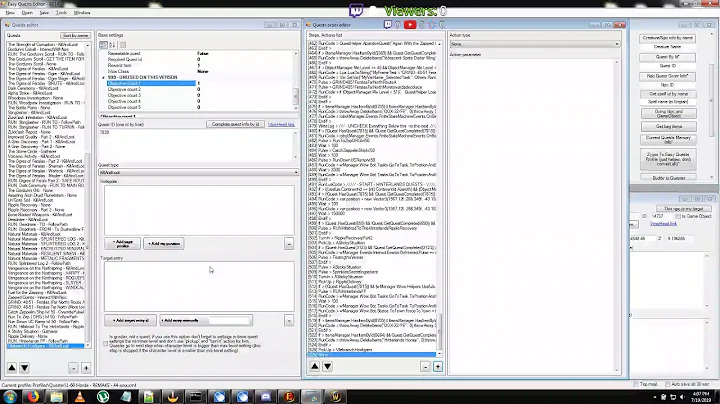Click Quest By Id button

668,57
